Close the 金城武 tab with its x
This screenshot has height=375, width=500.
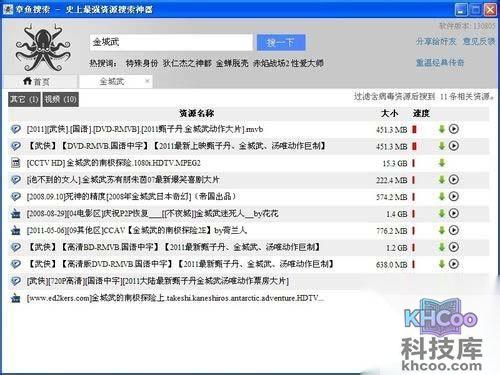147,81
